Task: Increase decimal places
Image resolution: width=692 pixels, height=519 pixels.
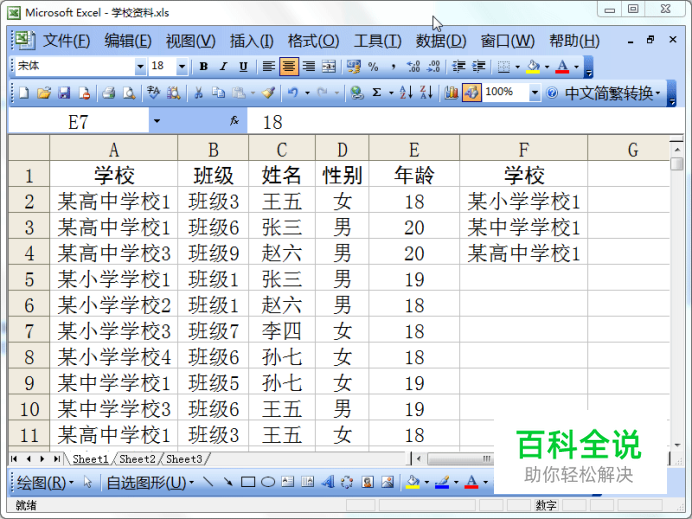Action: point(414,67)
